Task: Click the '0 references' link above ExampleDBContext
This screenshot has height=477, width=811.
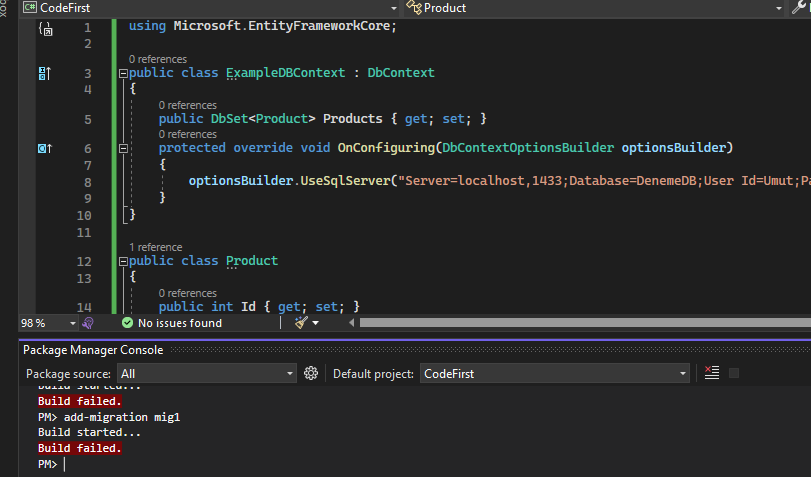Action: [x=158, y=59]
